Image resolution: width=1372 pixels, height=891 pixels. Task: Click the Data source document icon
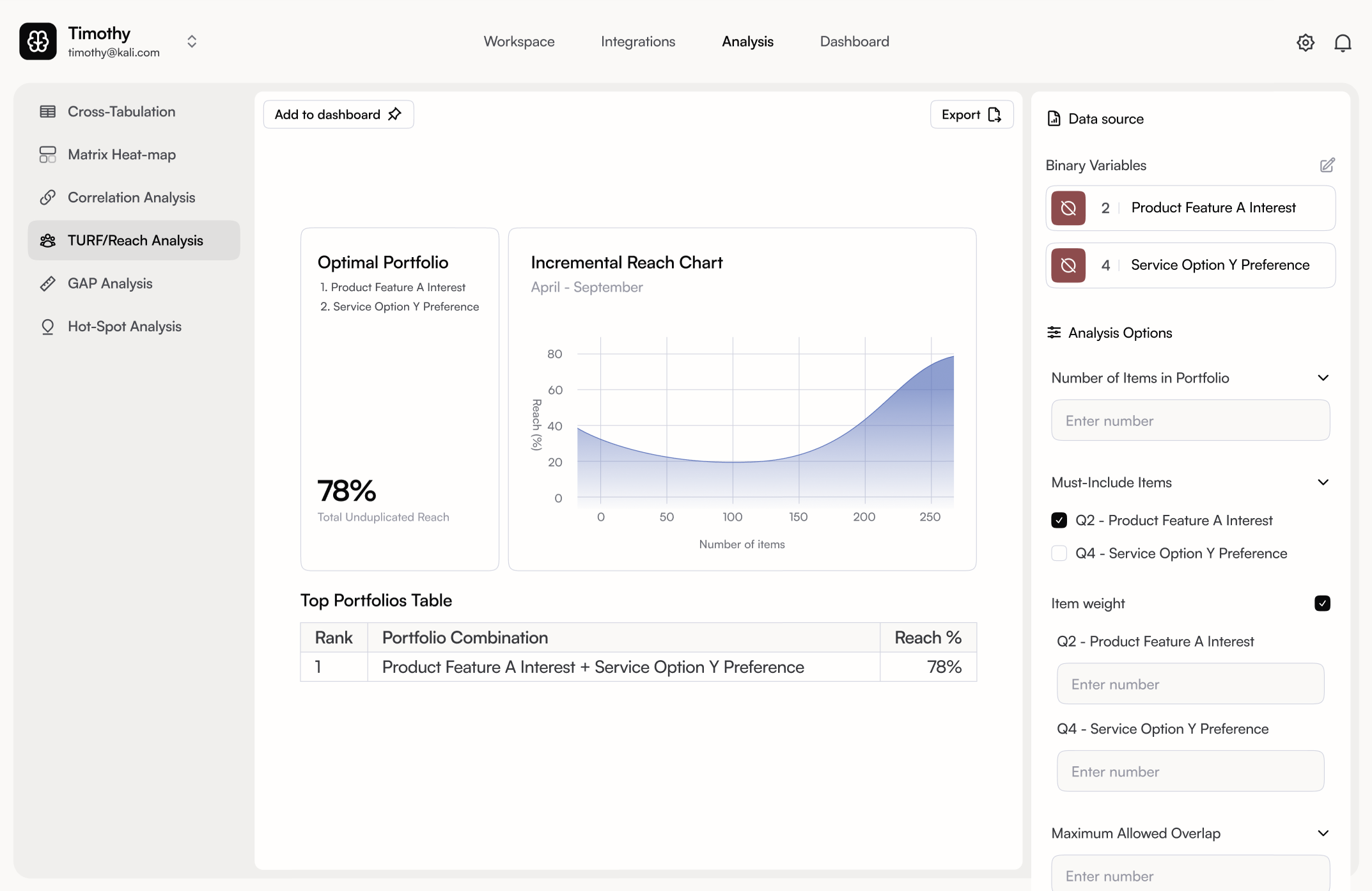(x=1054, y=119)
